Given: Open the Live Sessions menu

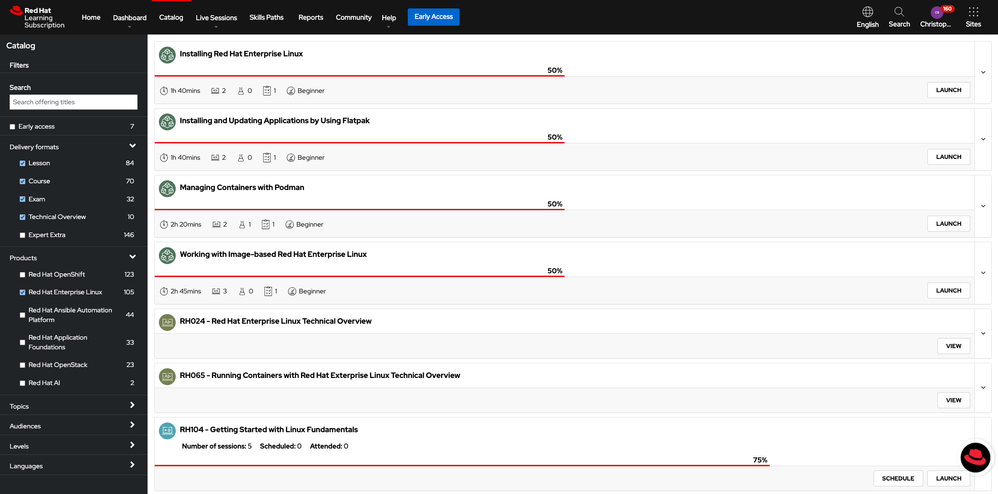Looking at the screenshot, I should (x=216, y=18).
